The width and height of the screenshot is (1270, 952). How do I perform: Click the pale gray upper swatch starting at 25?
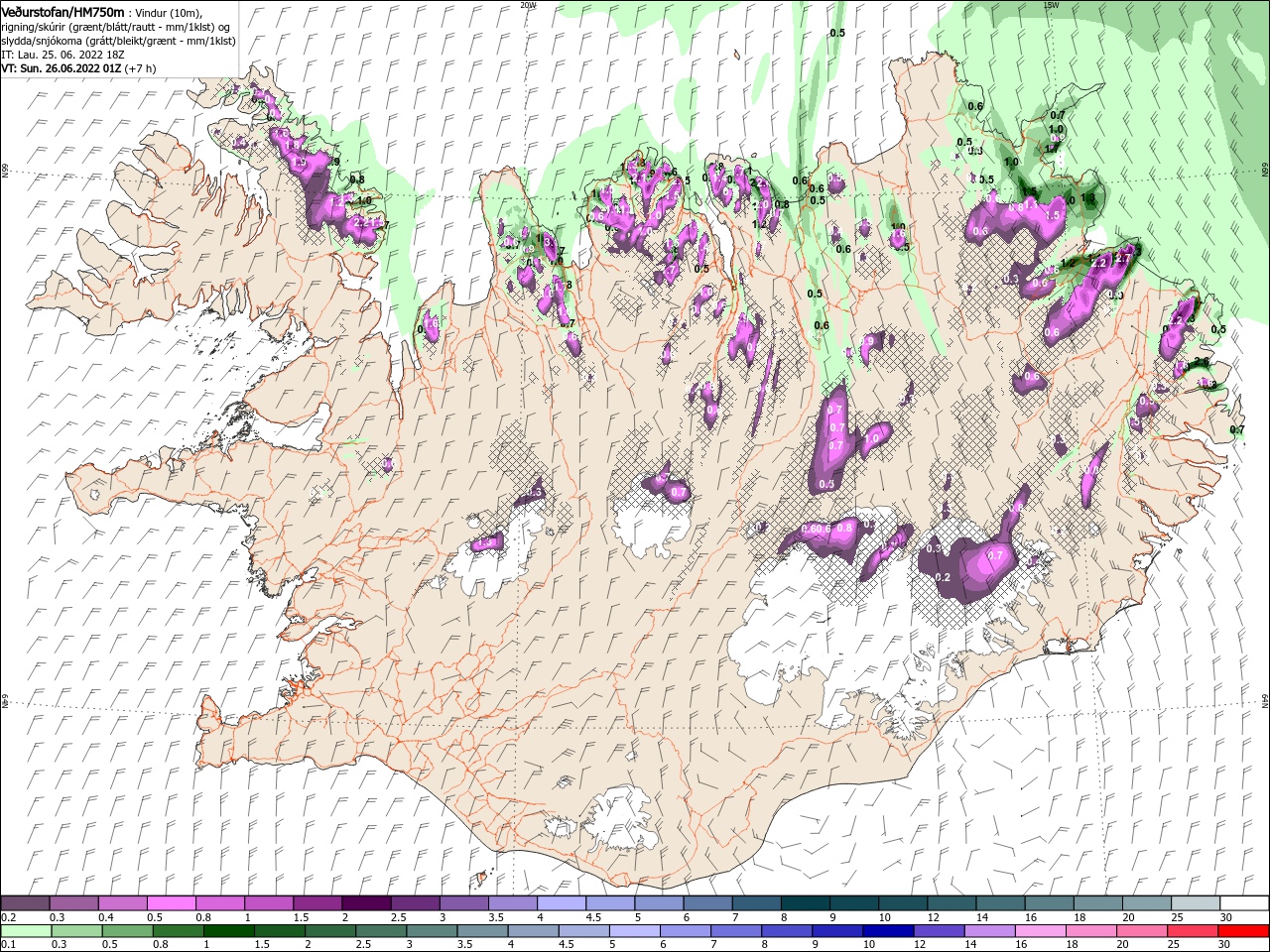tap(1195, 903)
